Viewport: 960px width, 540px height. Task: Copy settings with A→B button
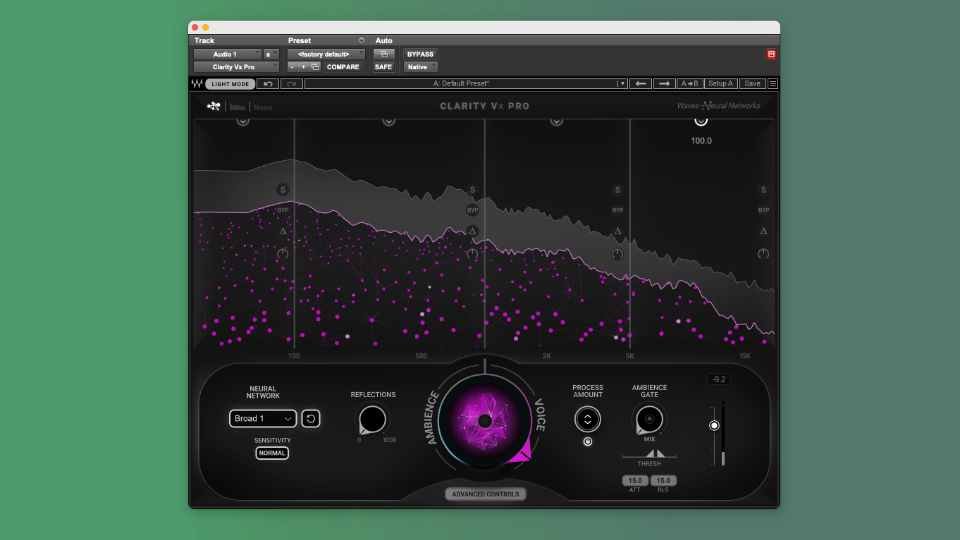point(689,84)
